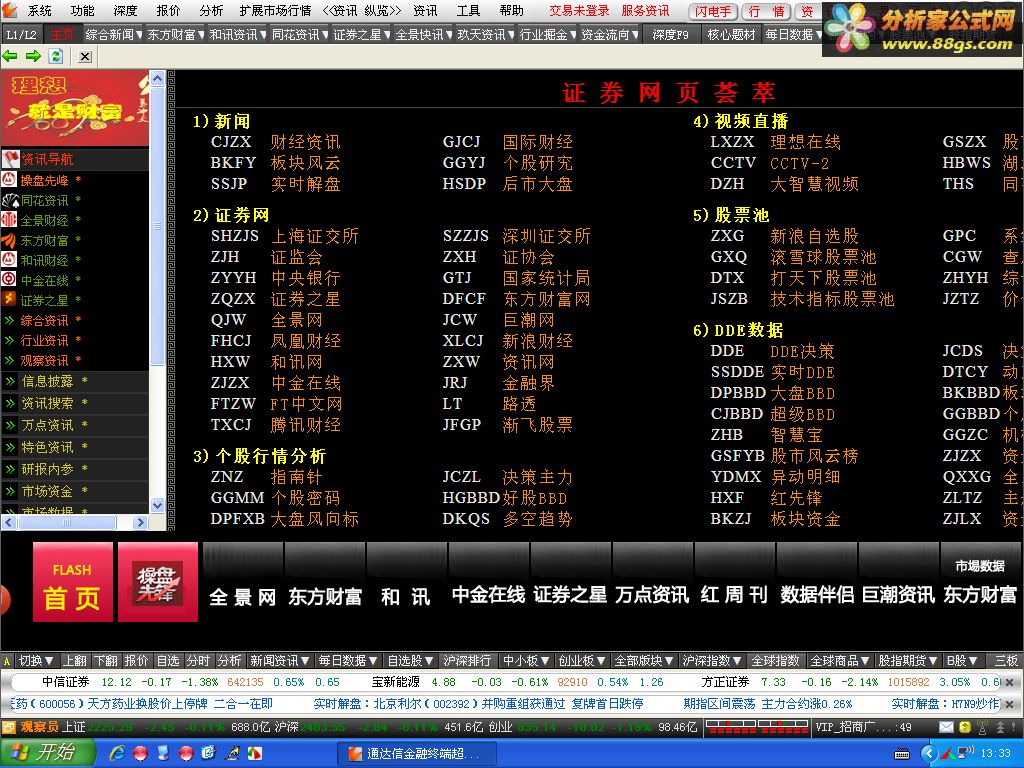
Task: Close the browser panel with the X icon
Action: tap(85, 57)
